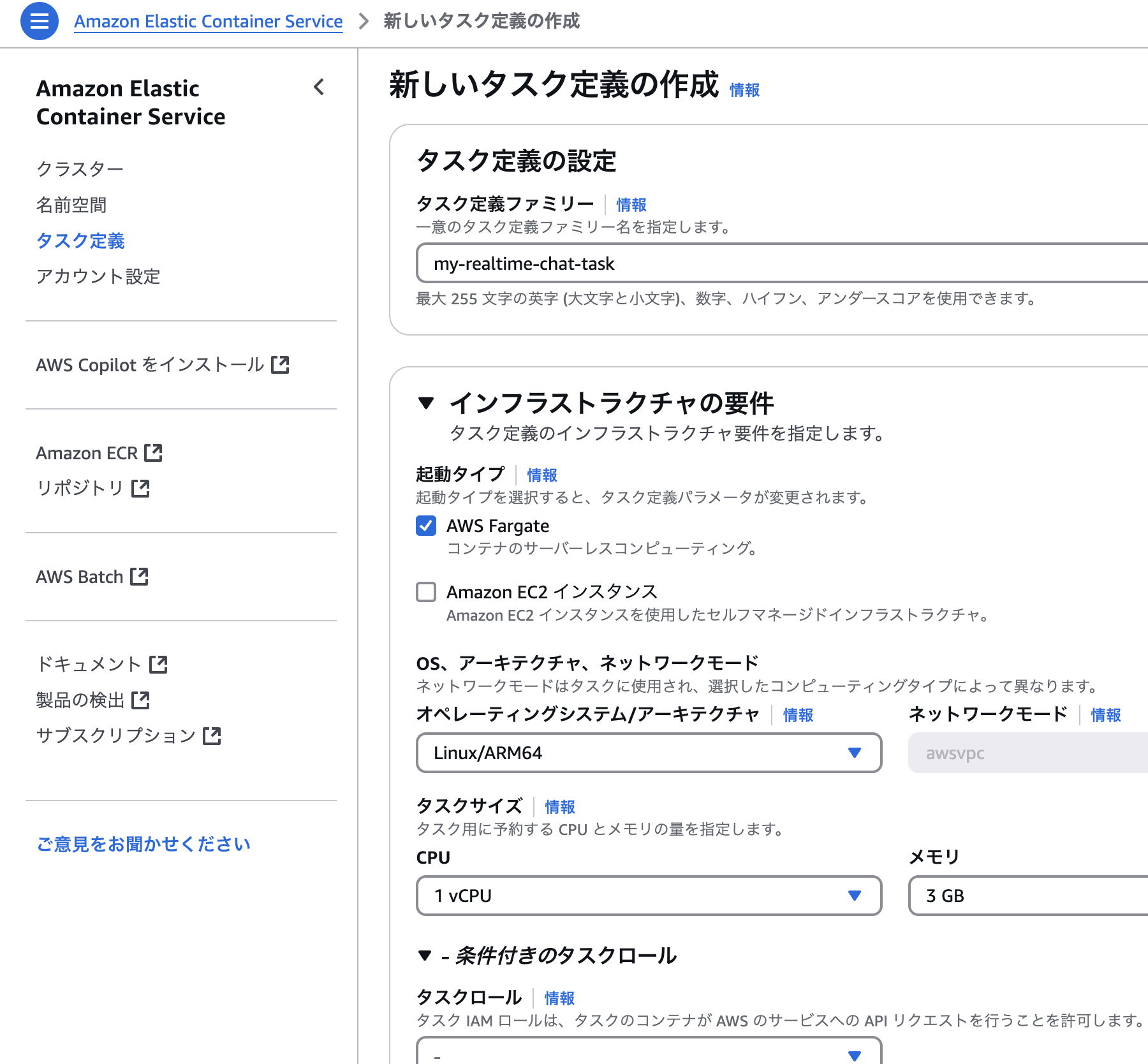
Task: Click the Amazon Elastic Container Service sidebar heading
Action: tap(131, 103)
